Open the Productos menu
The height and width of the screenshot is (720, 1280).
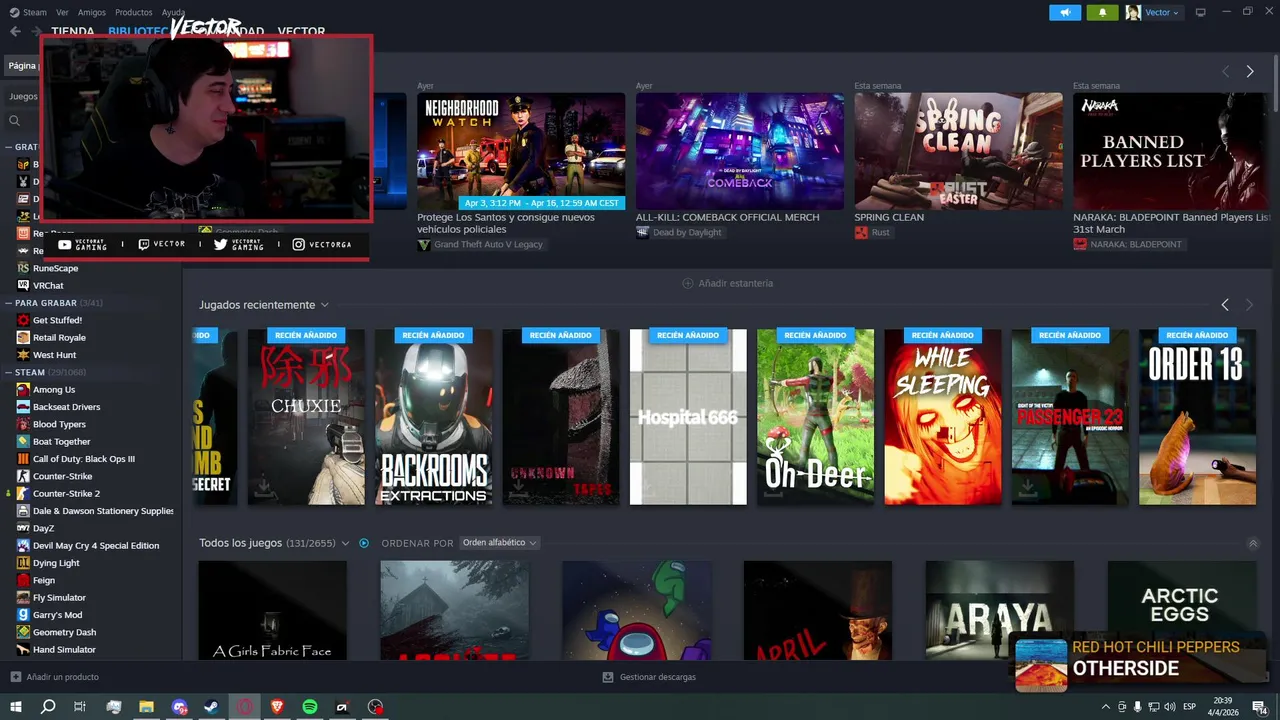133,12
